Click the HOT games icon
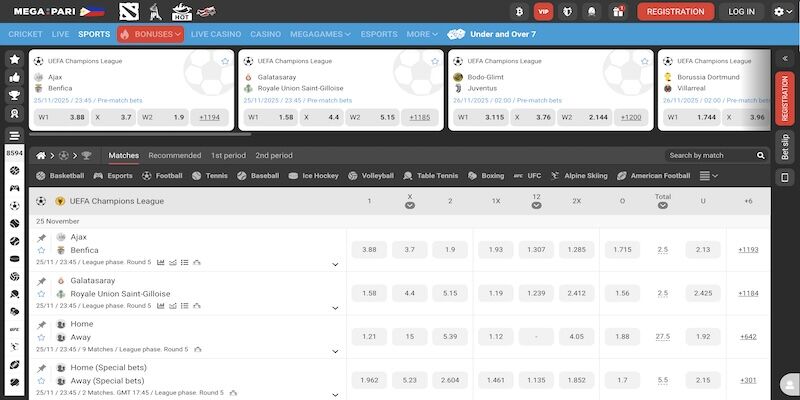The width and height of the screenshot is (800, 400). point(182,11)
